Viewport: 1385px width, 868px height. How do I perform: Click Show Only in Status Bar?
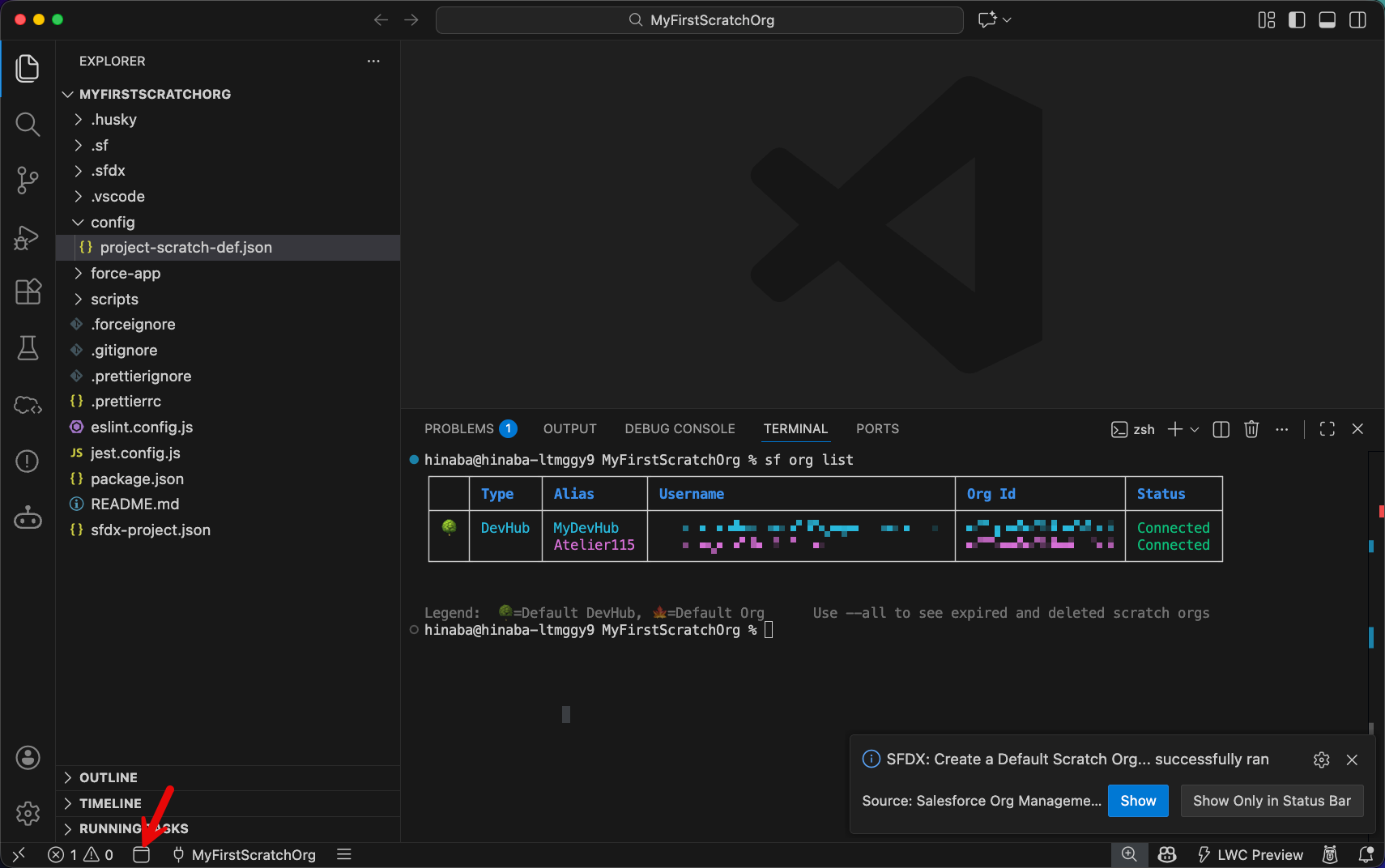click(1271, 801)
